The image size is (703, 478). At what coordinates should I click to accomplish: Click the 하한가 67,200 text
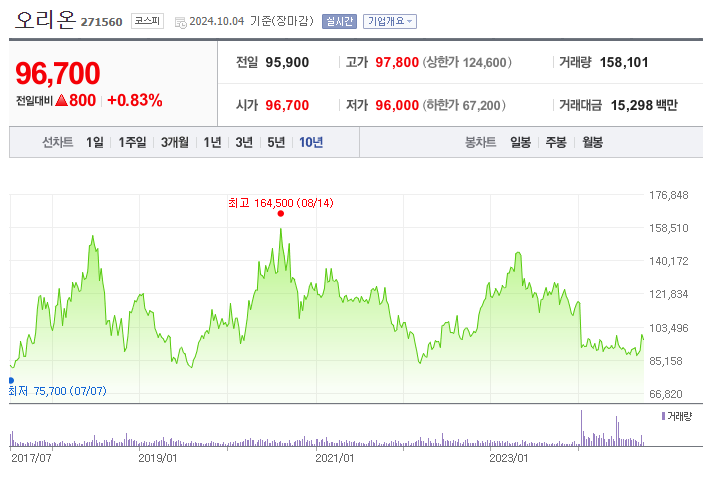pyautogui.click(x=464, y=105)
